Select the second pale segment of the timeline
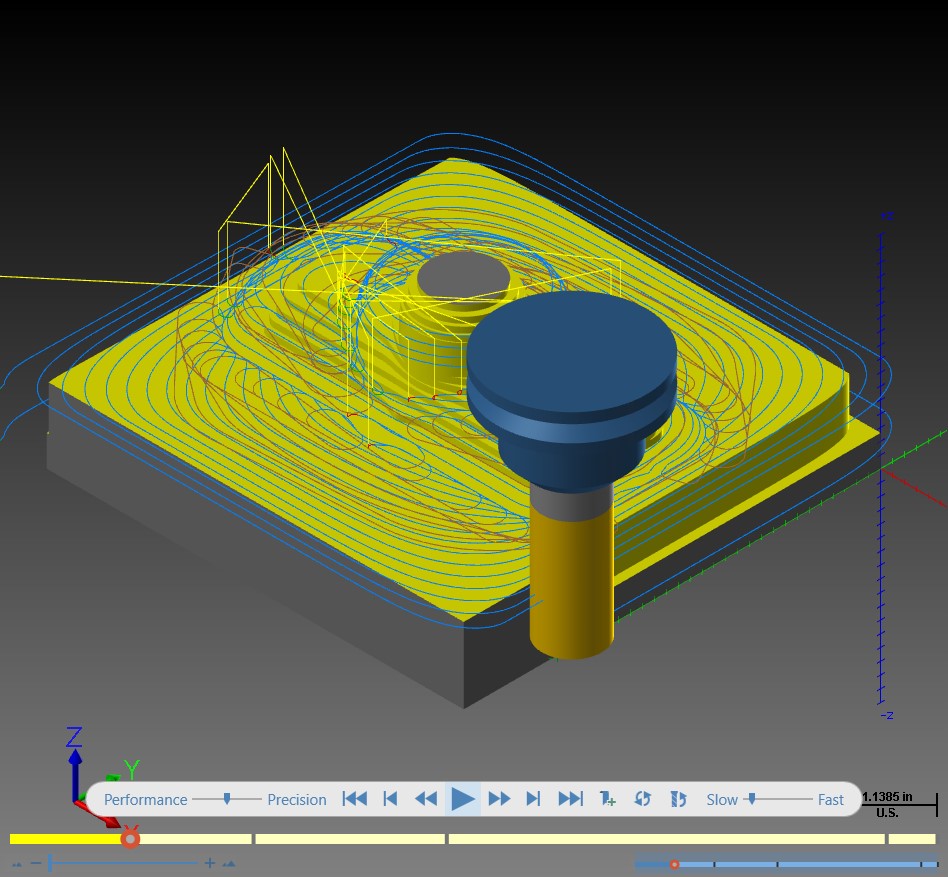 (x=350, y=839)
